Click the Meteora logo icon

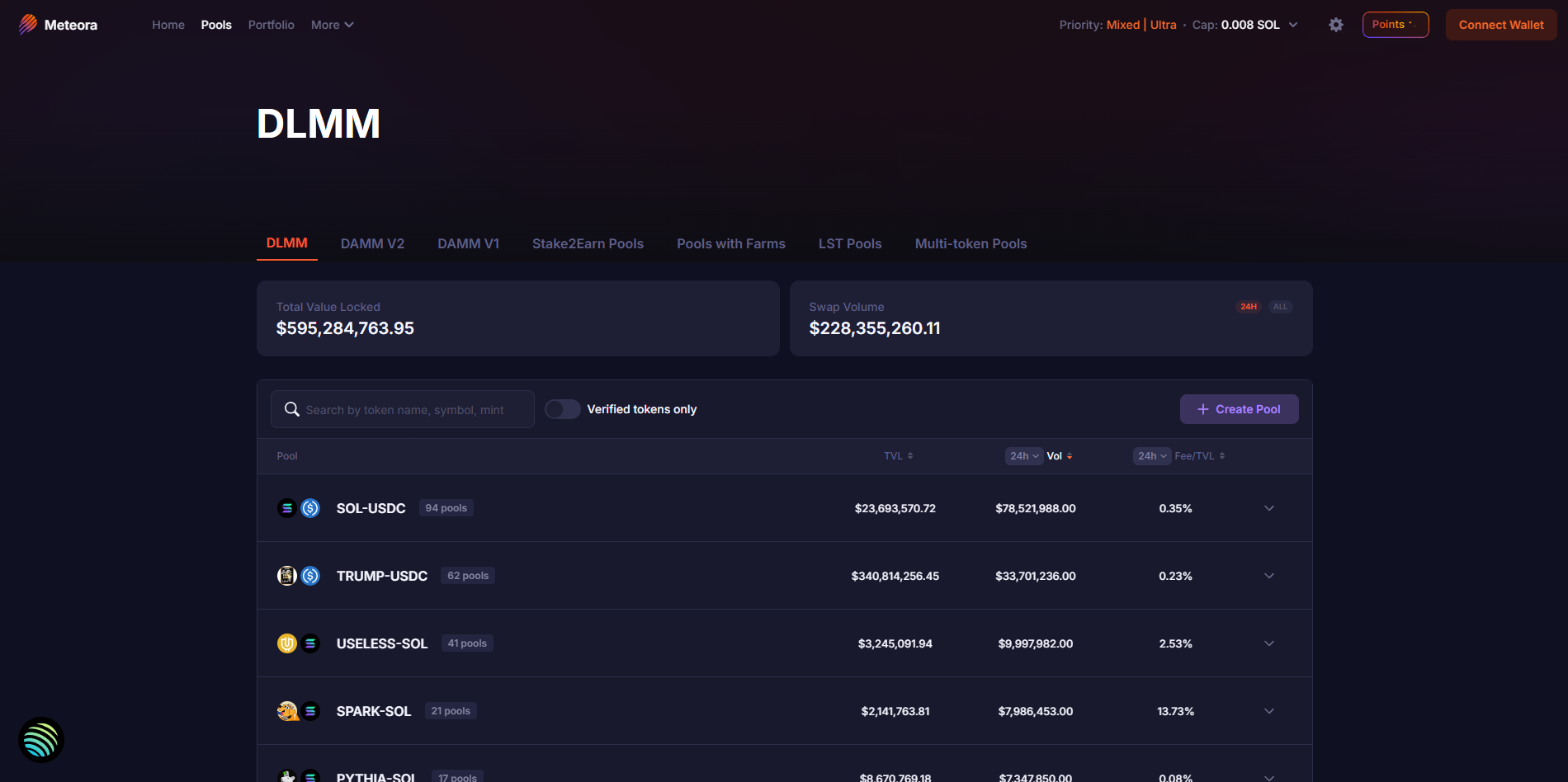click(x=28, y=25)
